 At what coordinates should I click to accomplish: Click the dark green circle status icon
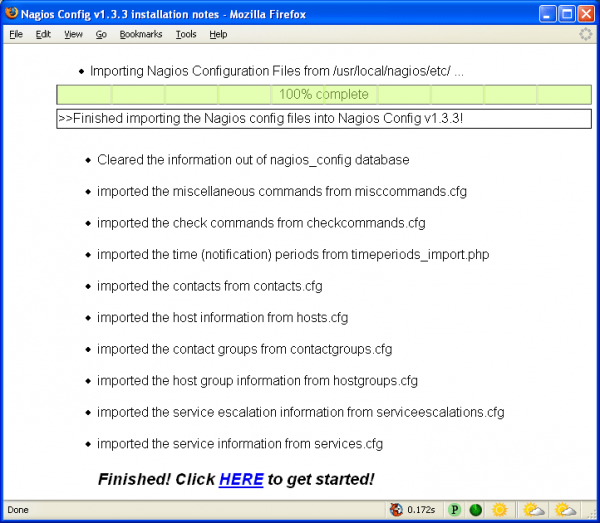coord(476,510)
